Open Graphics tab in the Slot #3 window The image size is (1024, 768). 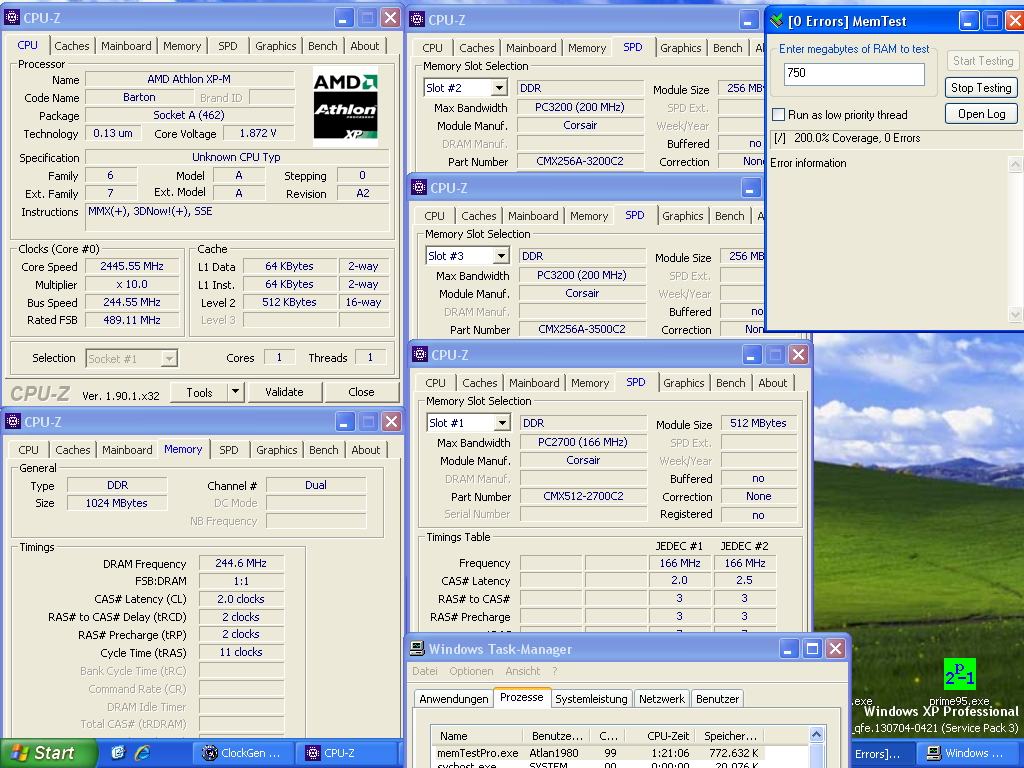click(682, 216)
